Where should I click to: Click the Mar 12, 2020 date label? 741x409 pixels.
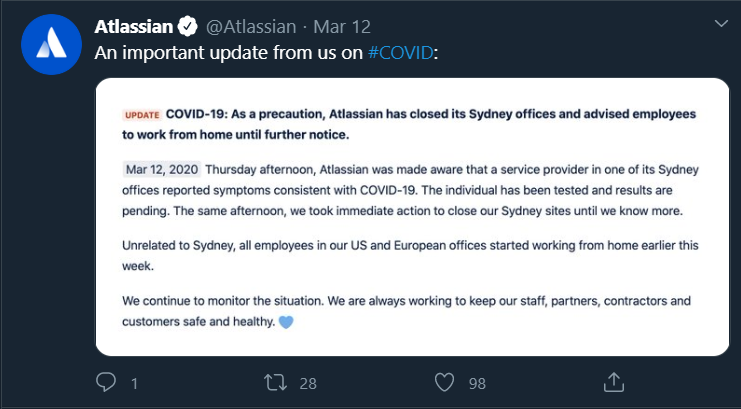162,169
